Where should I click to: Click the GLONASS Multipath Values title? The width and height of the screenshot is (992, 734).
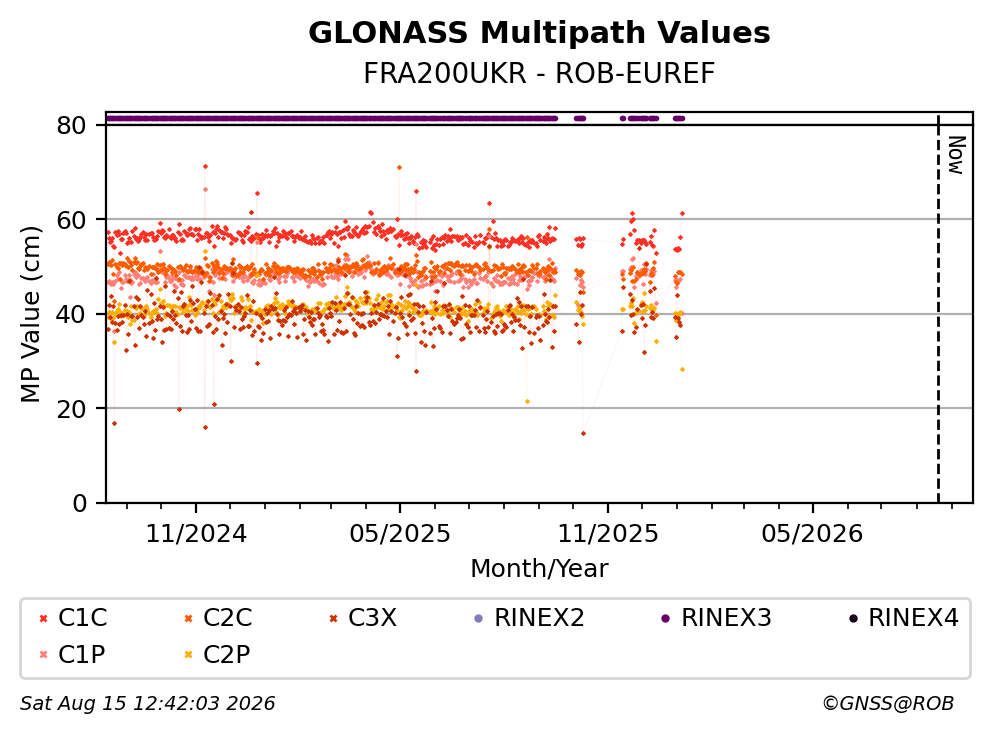coord(539,33)
